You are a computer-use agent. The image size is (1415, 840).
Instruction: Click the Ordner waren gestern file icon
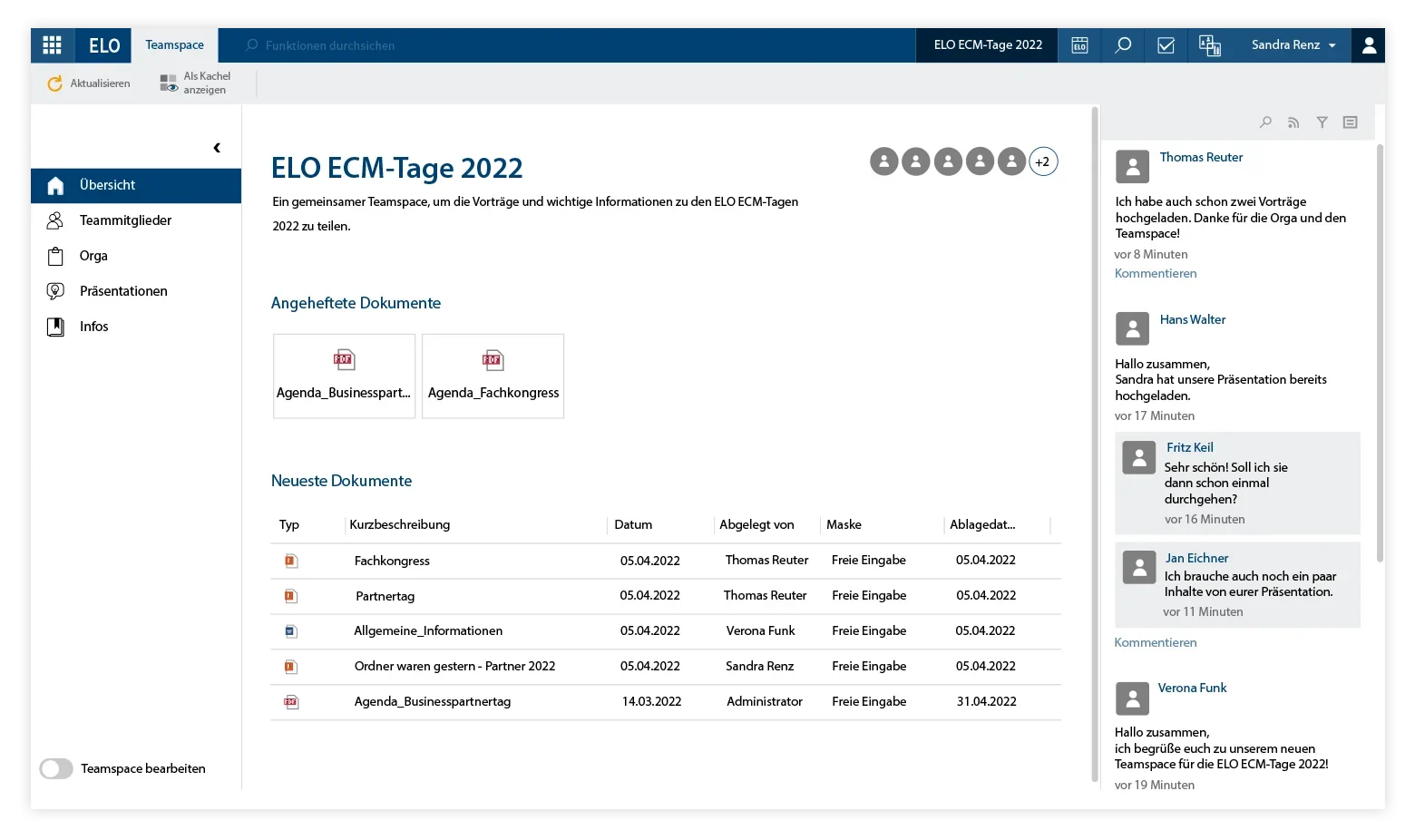tap(290, 667)
